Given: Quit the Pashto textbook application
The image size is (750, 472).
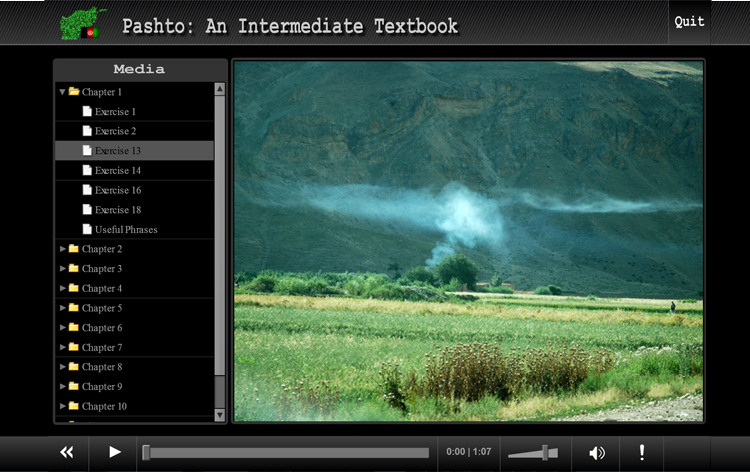Looking at the screenshot, I should coord(689,22).
